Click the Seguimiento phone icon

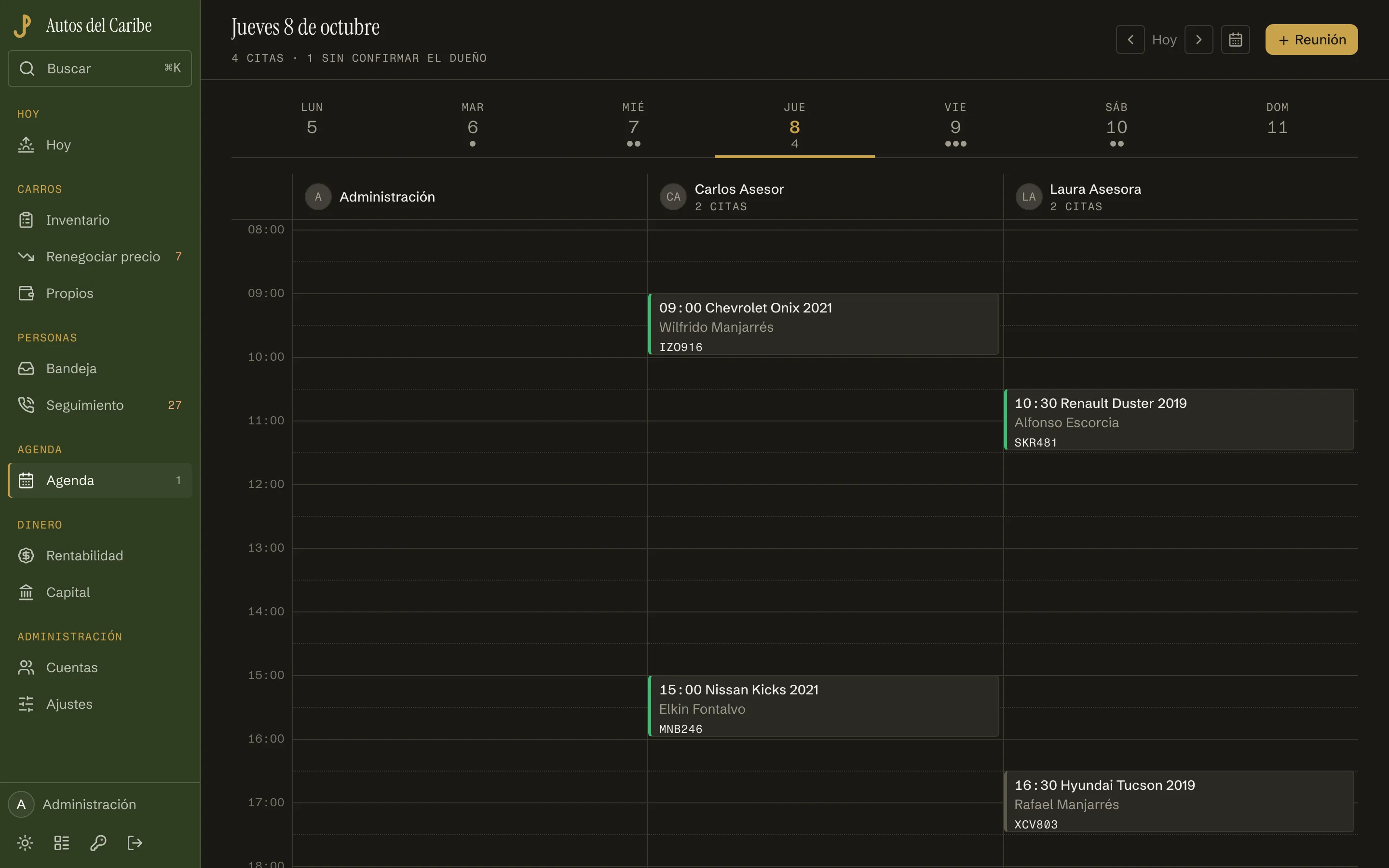[26, 405]
